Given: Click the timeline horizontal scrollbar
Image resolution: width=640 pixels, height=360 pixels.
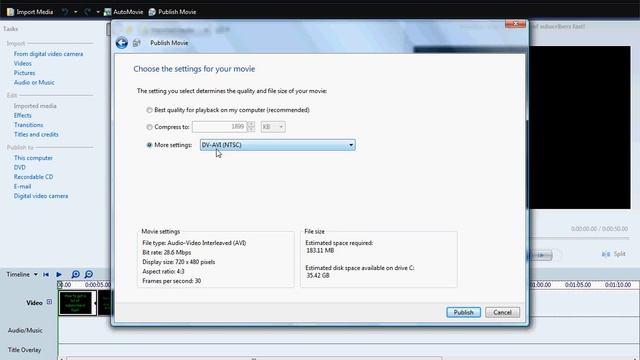Looking at the screenshot, I should click(x=253, y=358).
